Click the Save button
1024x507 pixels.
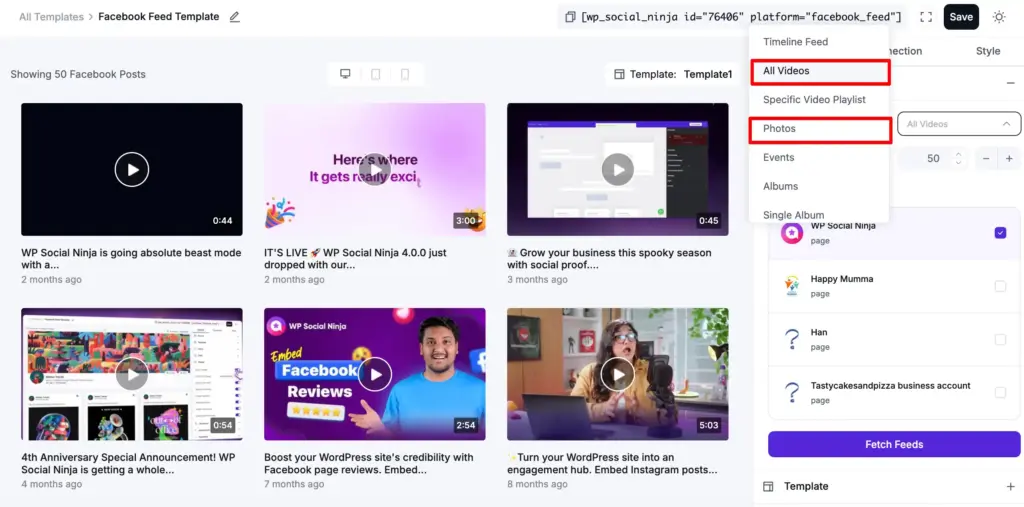pos(961,17)
